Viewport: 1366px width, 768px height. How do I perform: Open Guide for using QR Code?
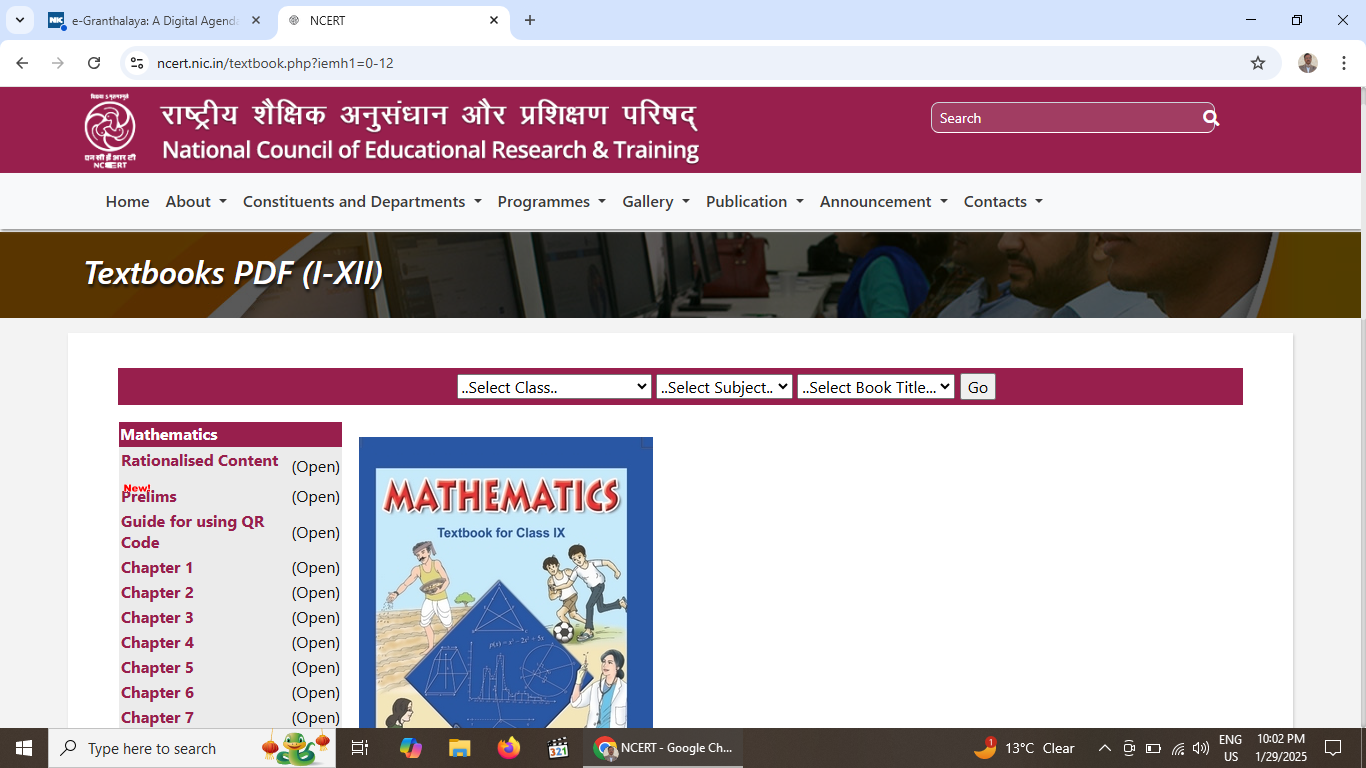[193, 532]
